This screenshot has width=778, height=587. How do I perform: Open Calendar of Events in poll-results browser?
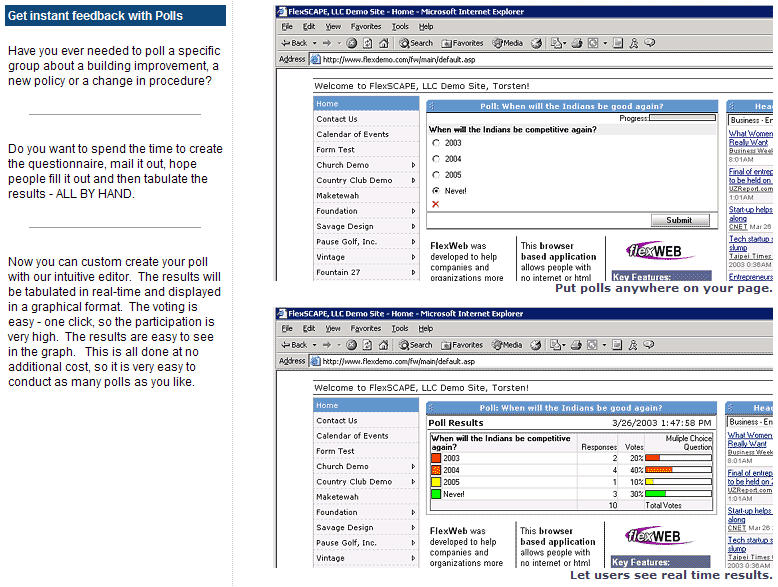[352, 436]
